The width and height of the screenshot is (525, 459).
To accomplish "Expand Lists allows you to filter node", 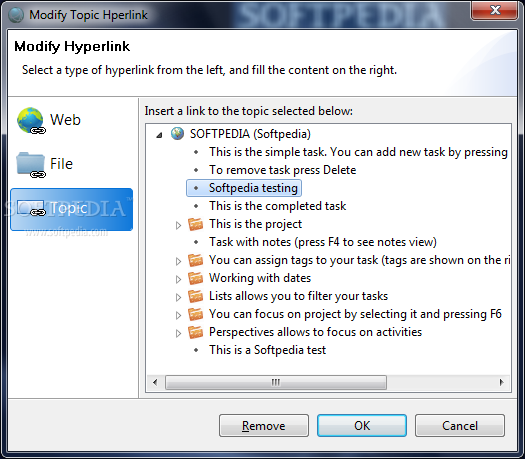I will (x=178, y=297).
